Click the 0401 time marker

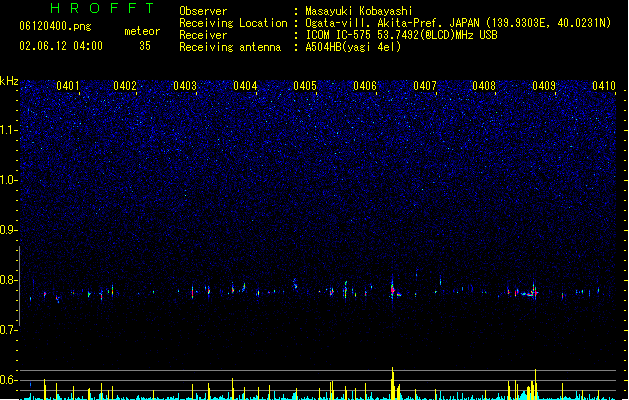point(68,86)
